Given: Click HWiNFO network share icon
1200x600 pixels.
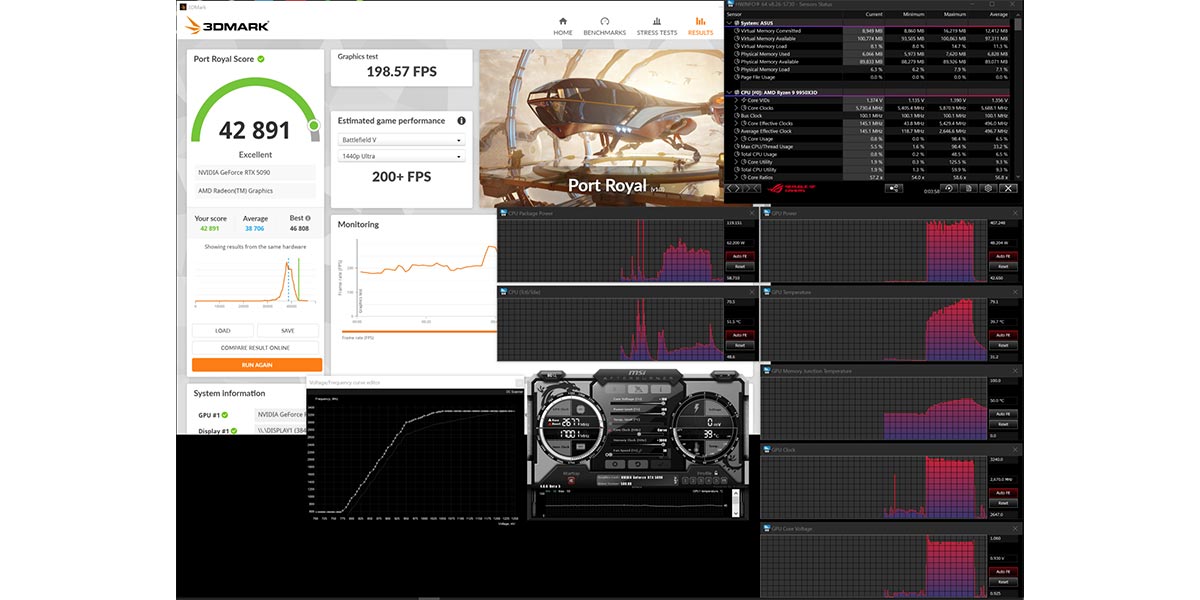Looking at the screenshot, I should pyautogui.click(x=894, y=188).
